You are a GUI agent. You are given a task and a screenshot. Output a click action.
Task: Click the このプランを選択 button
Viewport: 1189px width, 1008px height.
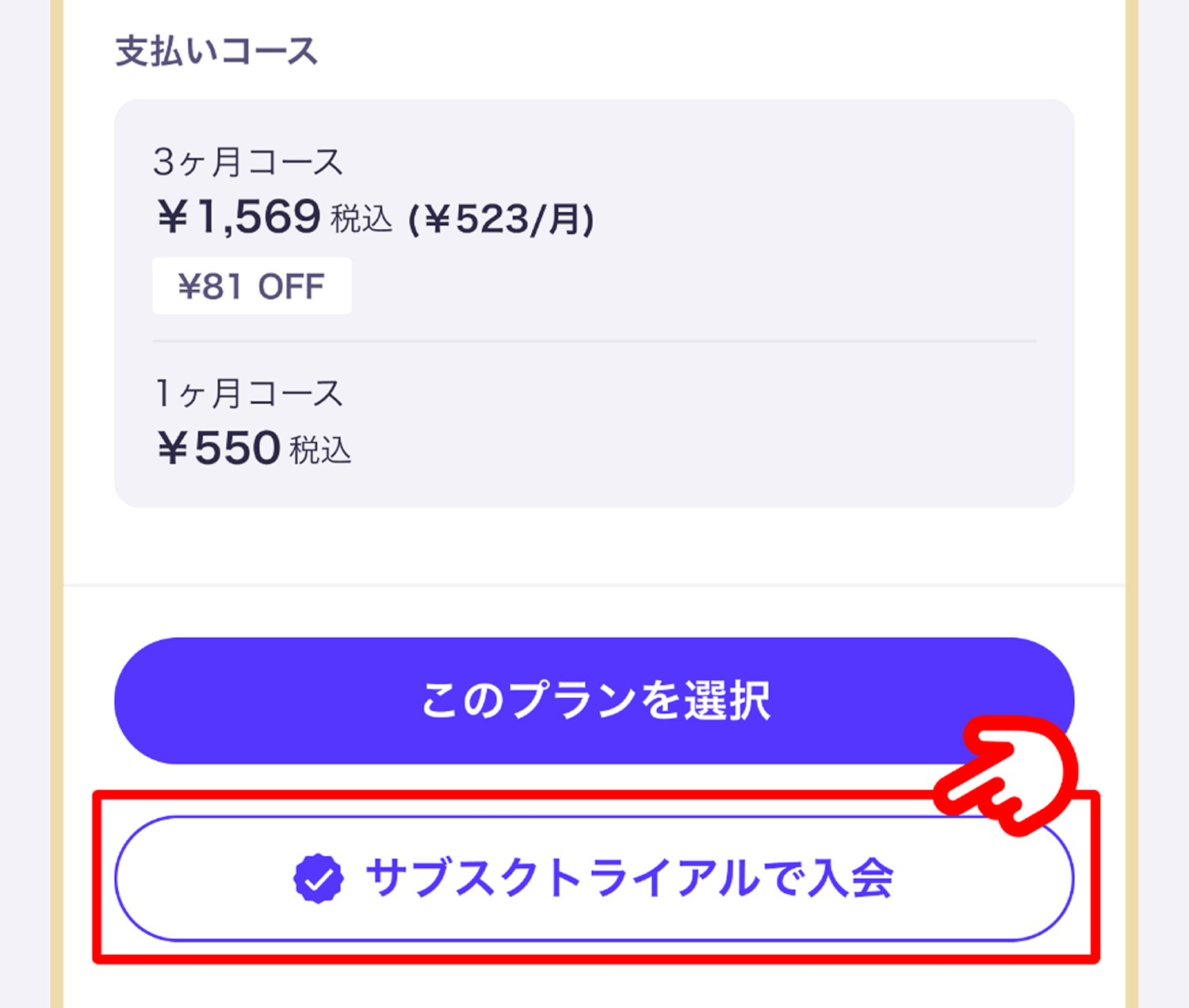[594, 701]
